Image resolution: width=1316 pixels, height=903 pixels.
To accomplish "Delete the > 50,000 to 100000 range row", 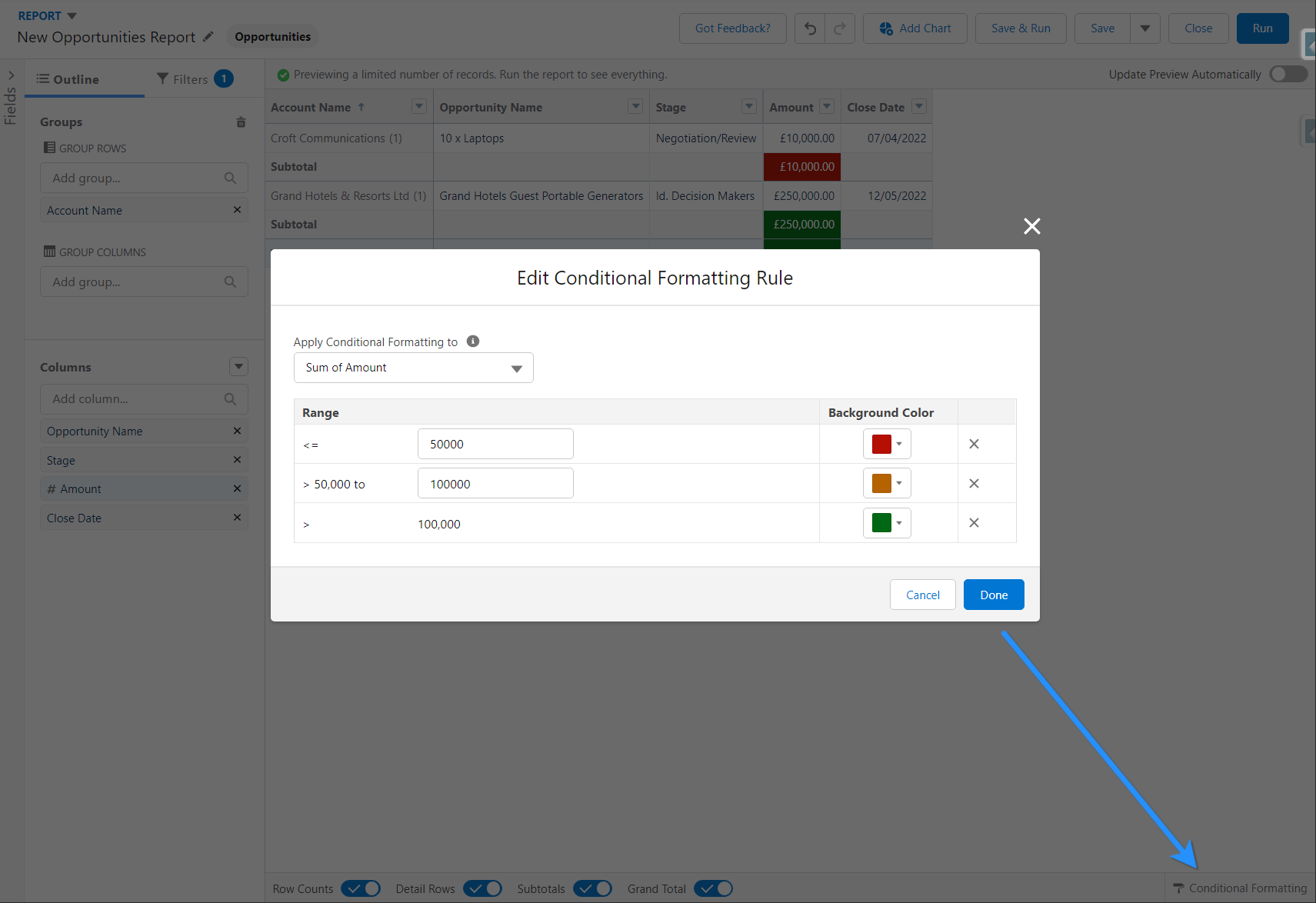I will pyautogui.click(x=974, y=483).
